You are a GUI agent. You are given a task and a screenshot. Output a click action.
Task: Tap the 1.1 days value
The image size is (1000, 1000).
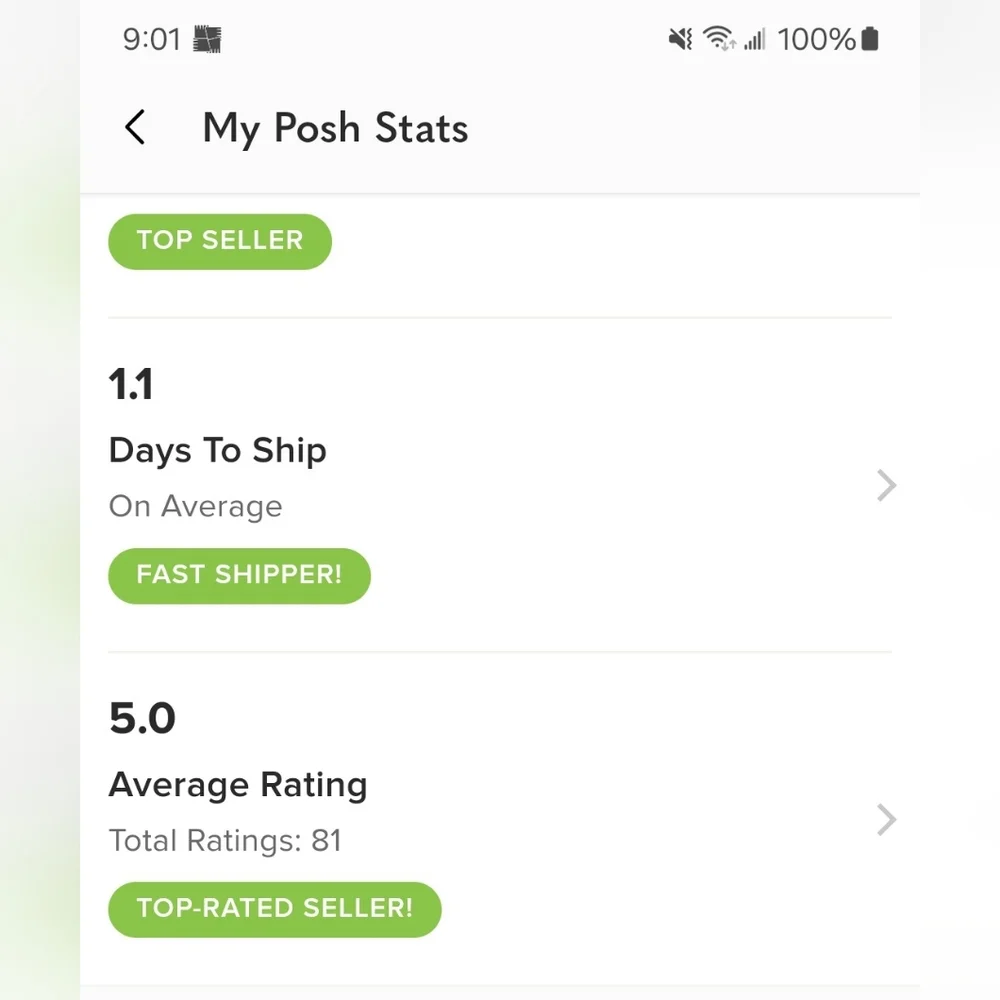131,385
